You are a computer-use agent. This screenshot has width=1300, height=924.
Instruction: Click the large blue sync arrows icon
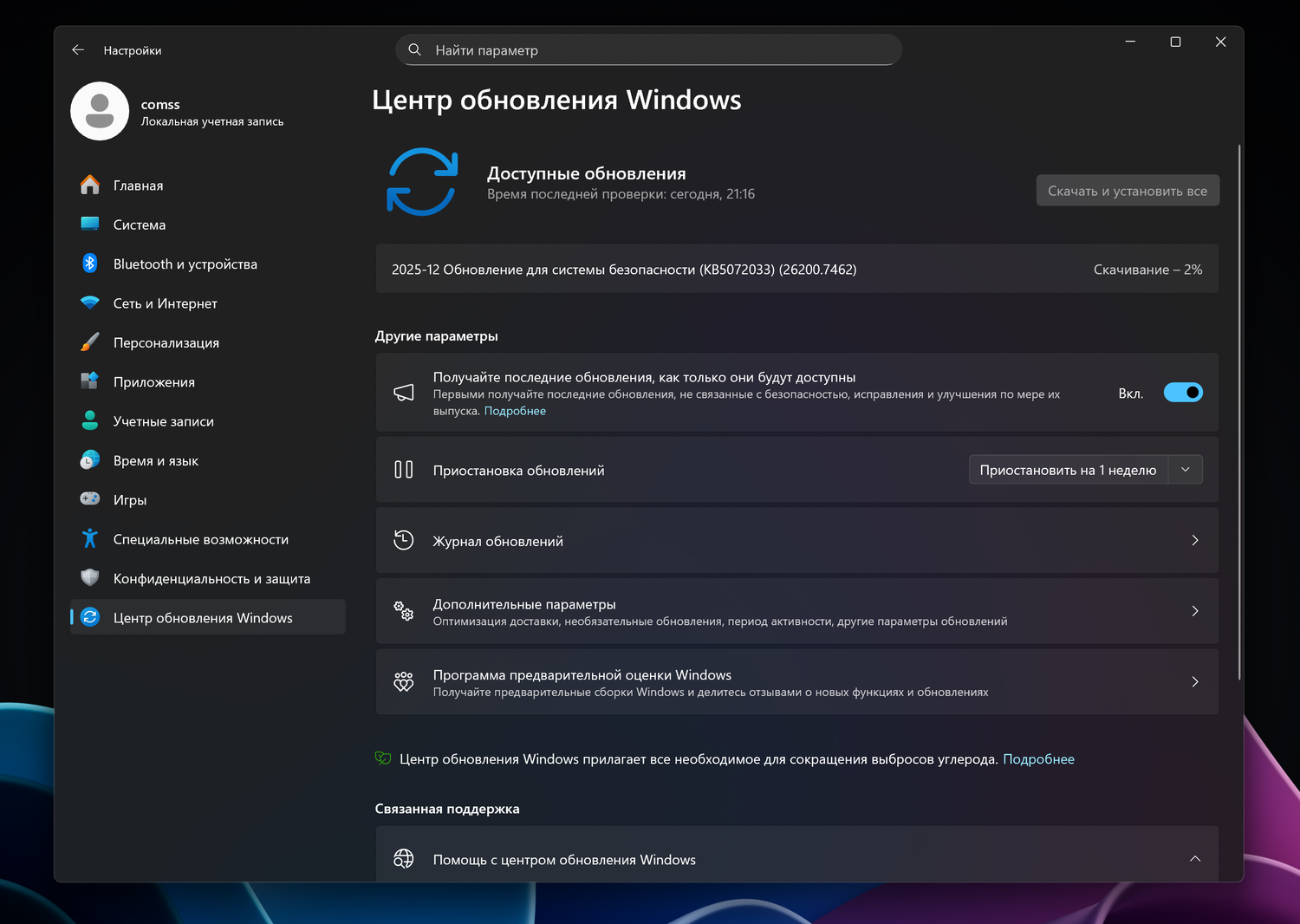pyautogui.click(x=422, y=182)
